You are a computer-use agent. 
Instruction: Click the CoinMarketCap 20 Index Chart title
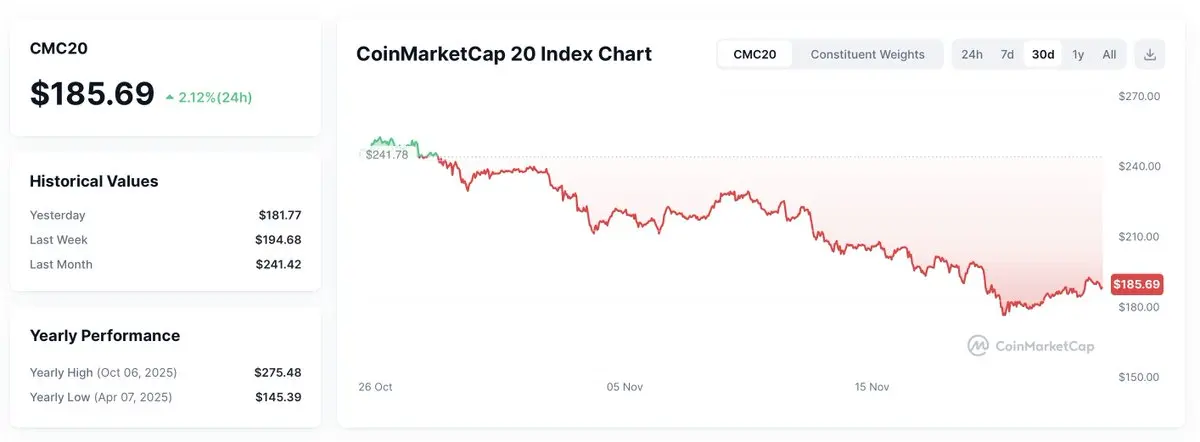(x=504, y=54)
